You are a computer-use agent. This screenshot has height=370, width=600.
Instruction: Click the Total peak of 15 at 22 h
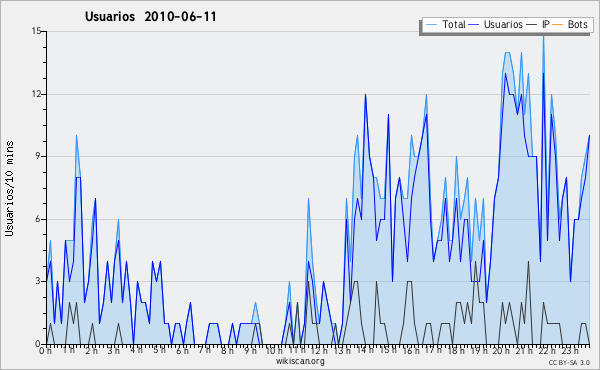(x=543, y=37)
